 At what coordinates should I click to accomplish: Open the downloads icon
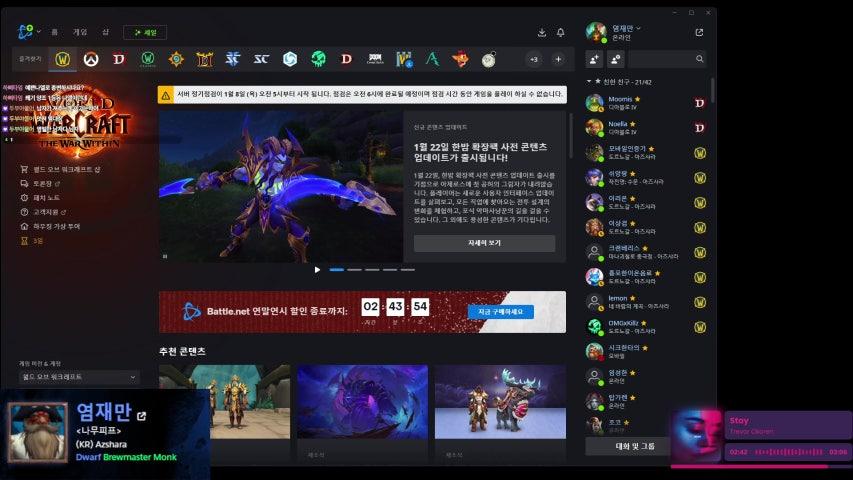click(x=542, y=33)
